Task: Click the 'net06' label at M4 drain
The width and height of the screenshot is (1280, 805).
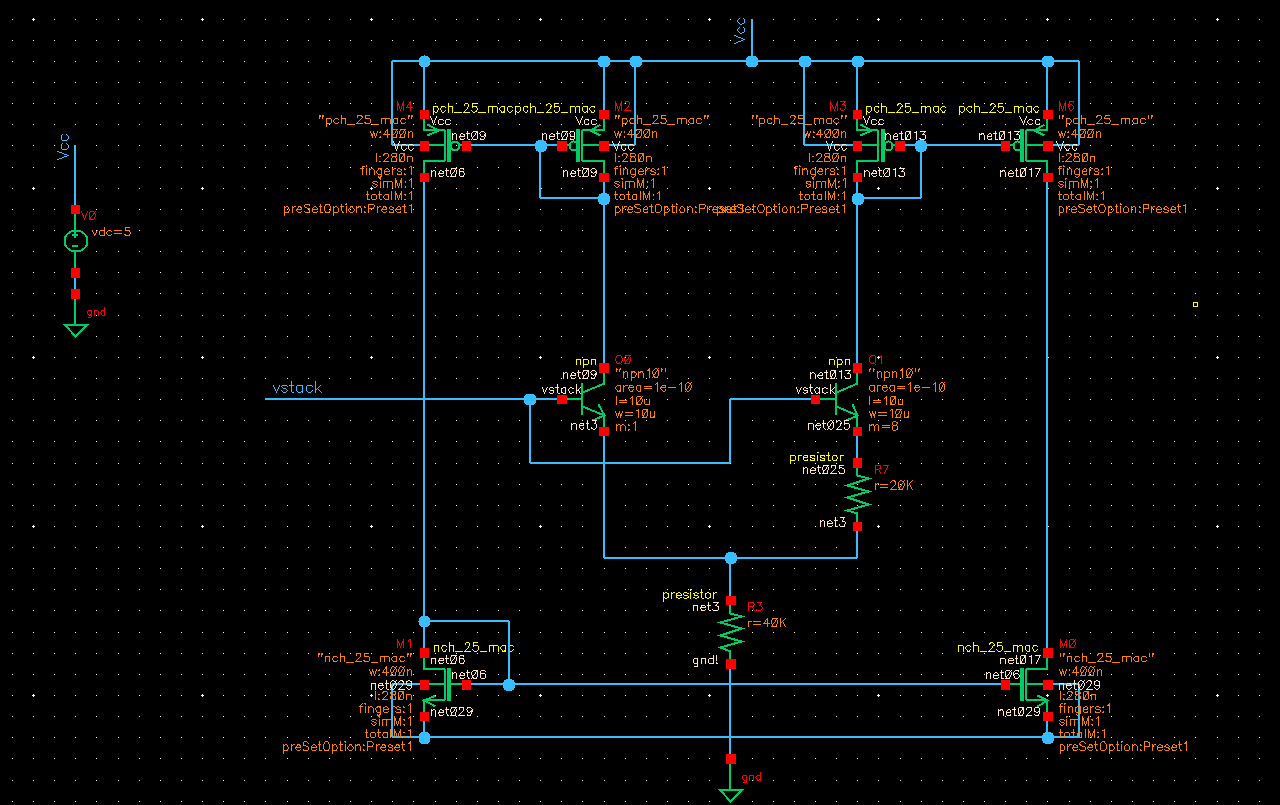Action: point(448,173)
